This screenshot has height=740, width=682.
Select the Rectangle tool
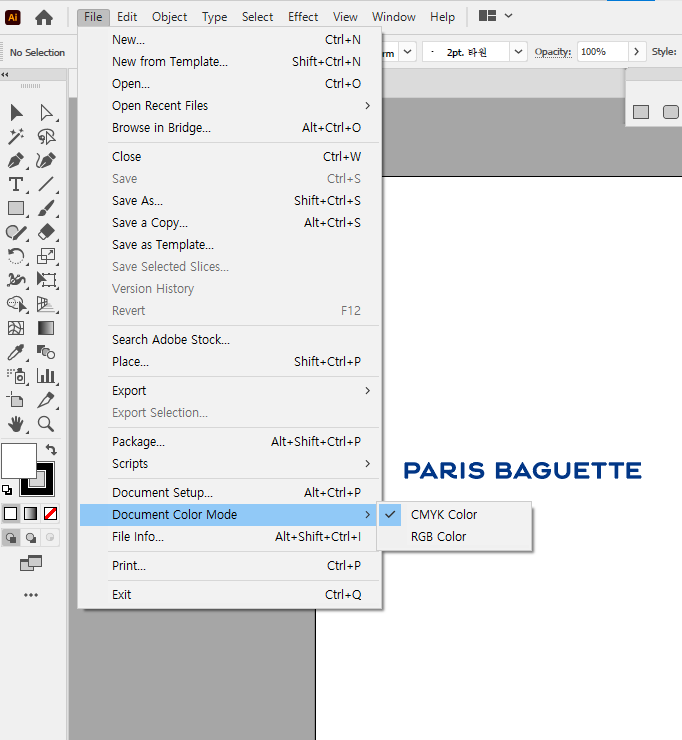coord(16,208)
